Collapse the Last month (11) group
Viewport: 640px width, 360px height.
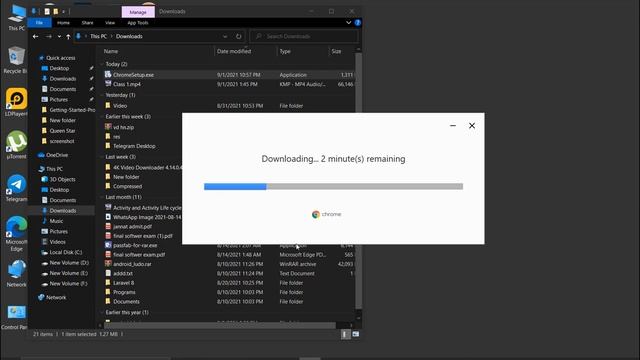(x=101, y=197)
